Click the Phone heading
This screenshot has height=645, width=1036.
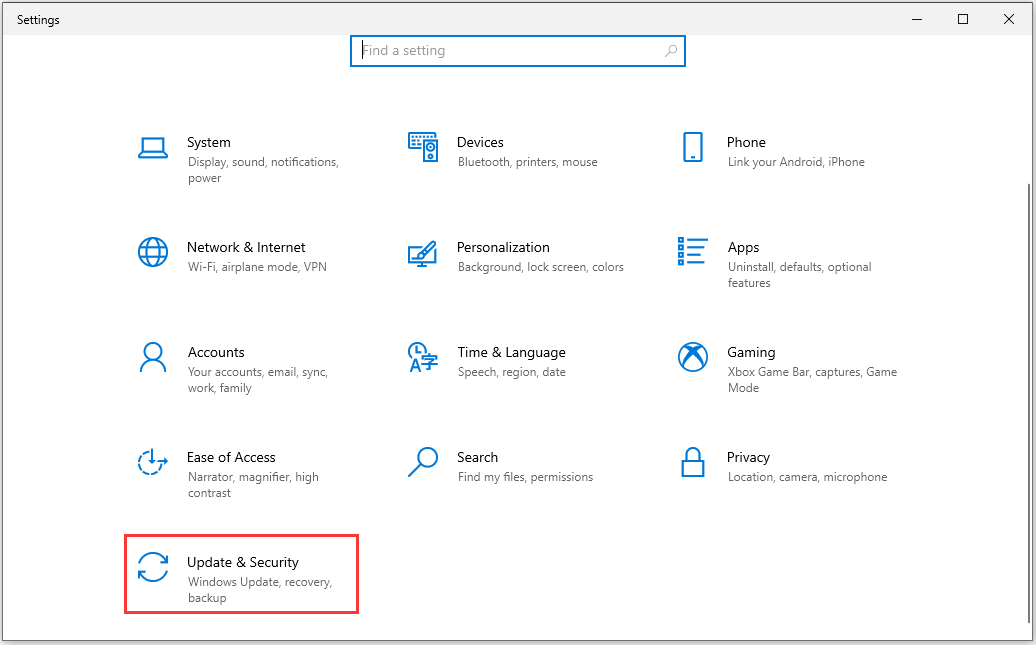pyautogui.click(x=746, y=142)
